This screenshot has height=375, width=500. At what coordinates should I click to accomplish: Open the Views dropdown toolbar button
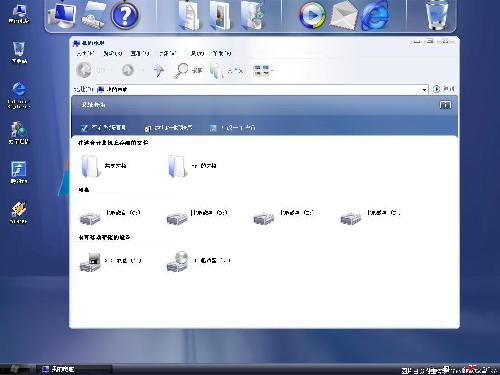263,70
